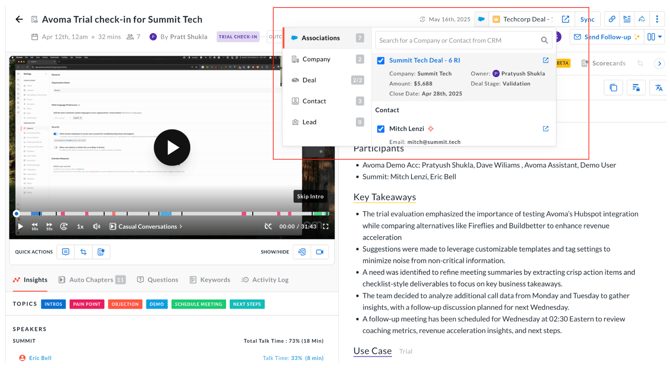Open the Scorecards tab
This screenshot has height=368, width=670.
[603, 63]
